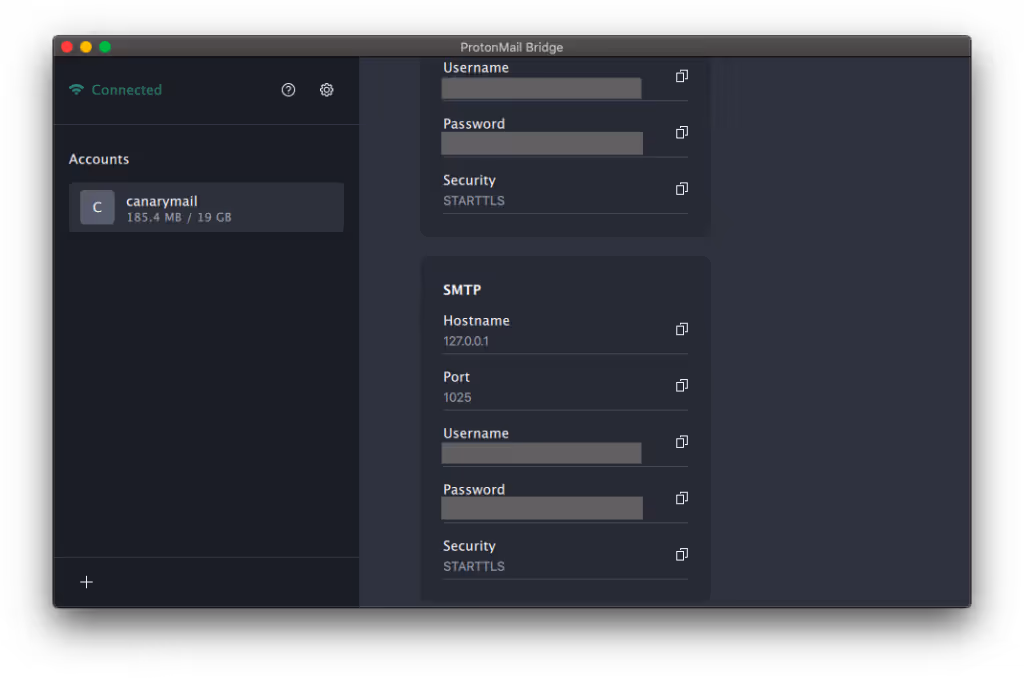Viewport: 1024px width, 678px height.
Task: Copy the SMTP Hostname 127.0.0.1
Action: tap(682, 329)
